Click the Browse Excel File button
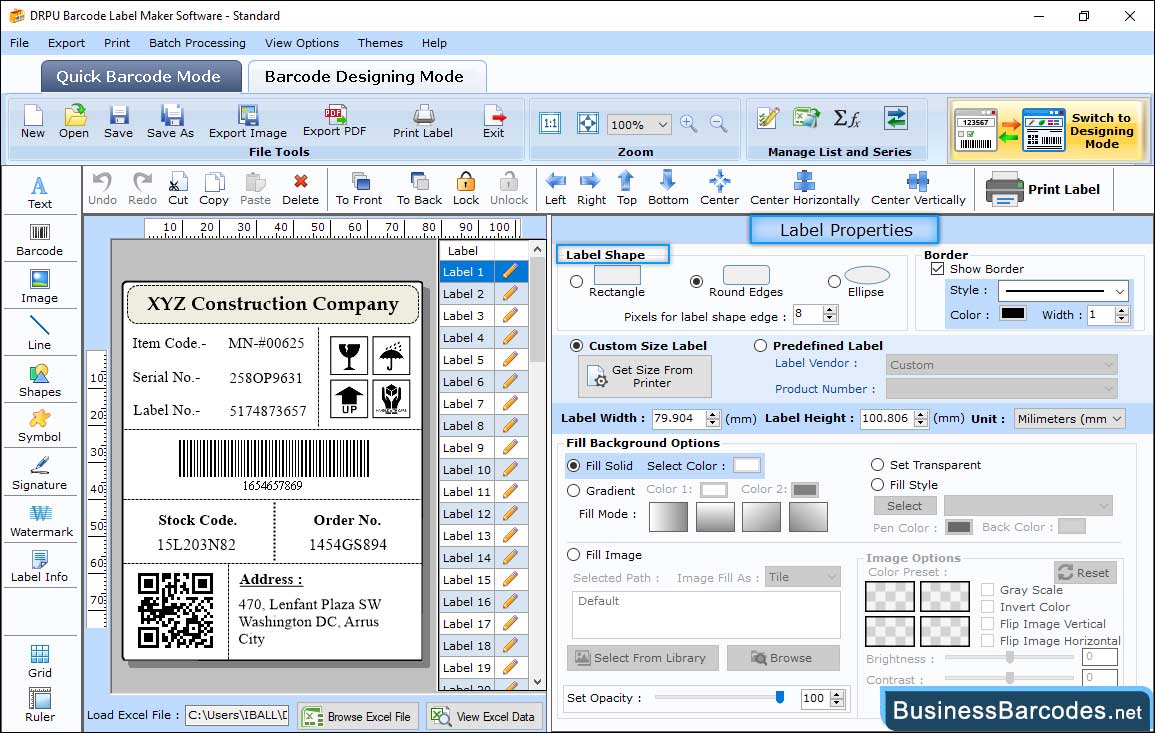Viewport: 1155px width, 733px height. coord(358,716)
